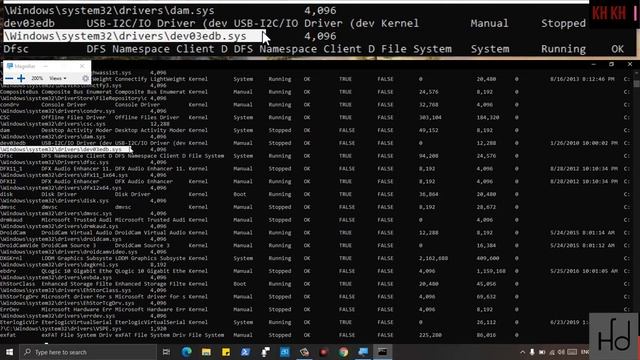This screenshot has width=640, height=360.
Task: Select the 'condrv' Console Driver row
Action: coord(314,104)
